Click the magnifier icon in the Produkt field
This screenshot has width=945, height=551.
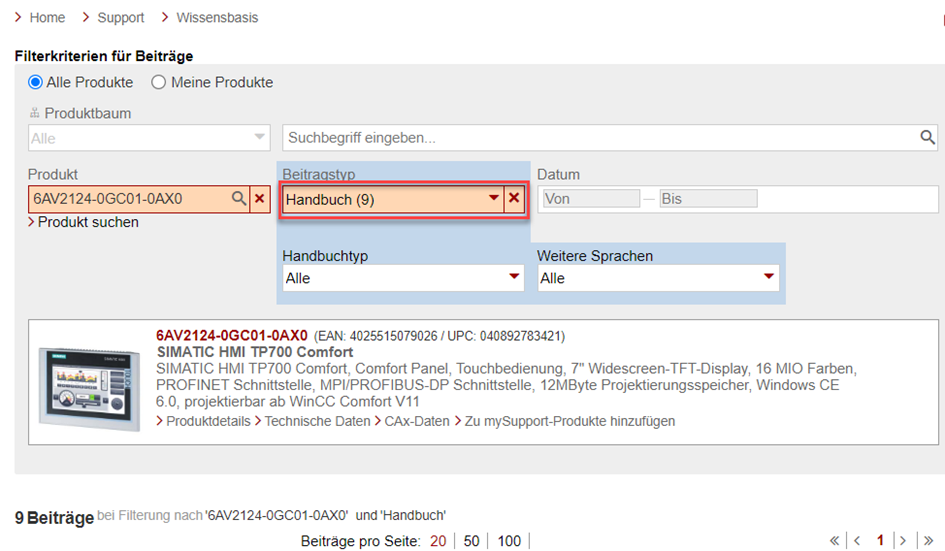pyautogui.click(x=239, y=199)
